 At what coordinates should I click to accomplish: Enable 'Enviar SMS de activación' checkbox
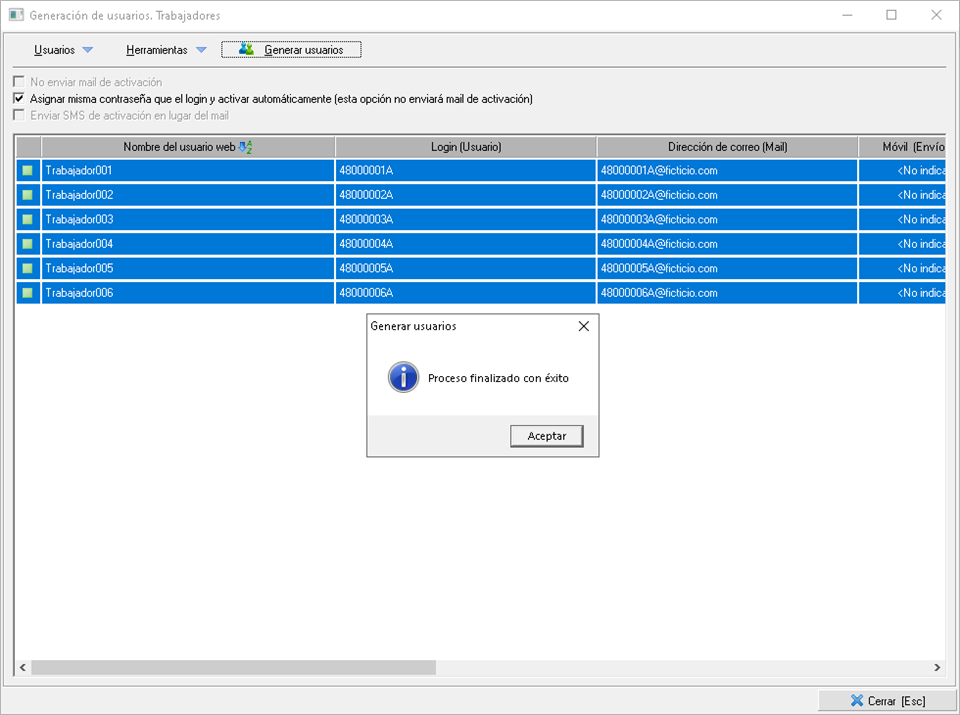click(x=18, y=115)
